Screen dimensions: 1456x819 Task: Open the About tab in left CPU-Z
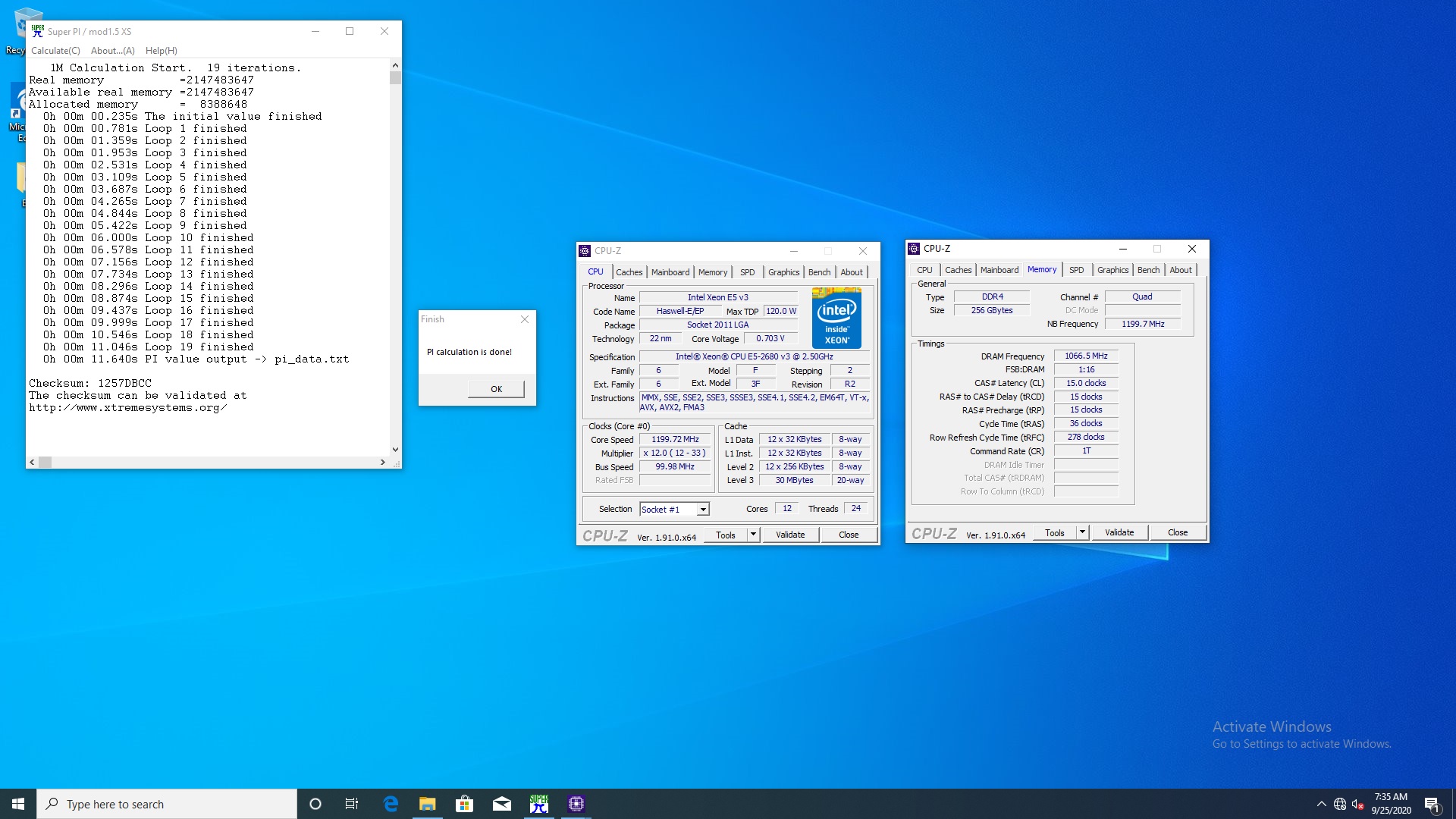[852, 272]
